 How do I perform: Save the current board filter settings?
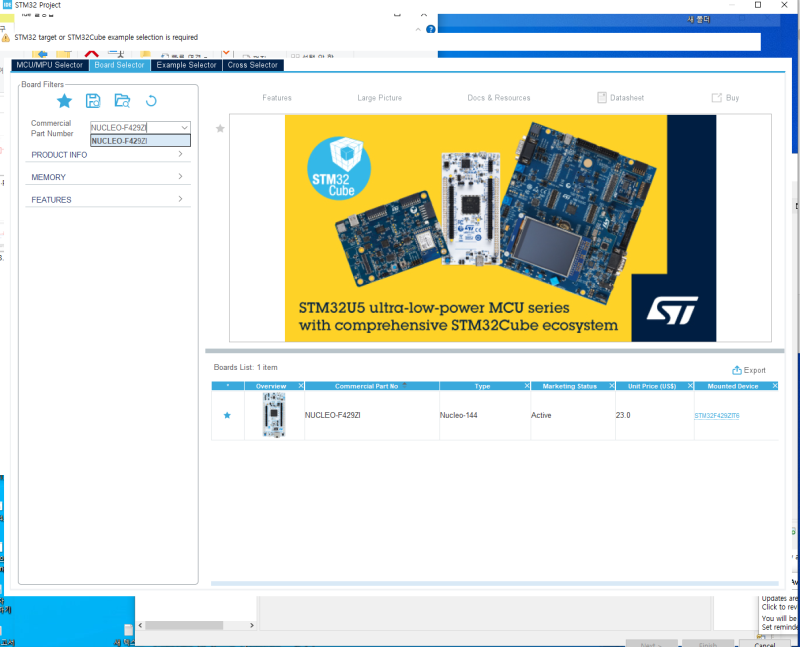(93, 101)
